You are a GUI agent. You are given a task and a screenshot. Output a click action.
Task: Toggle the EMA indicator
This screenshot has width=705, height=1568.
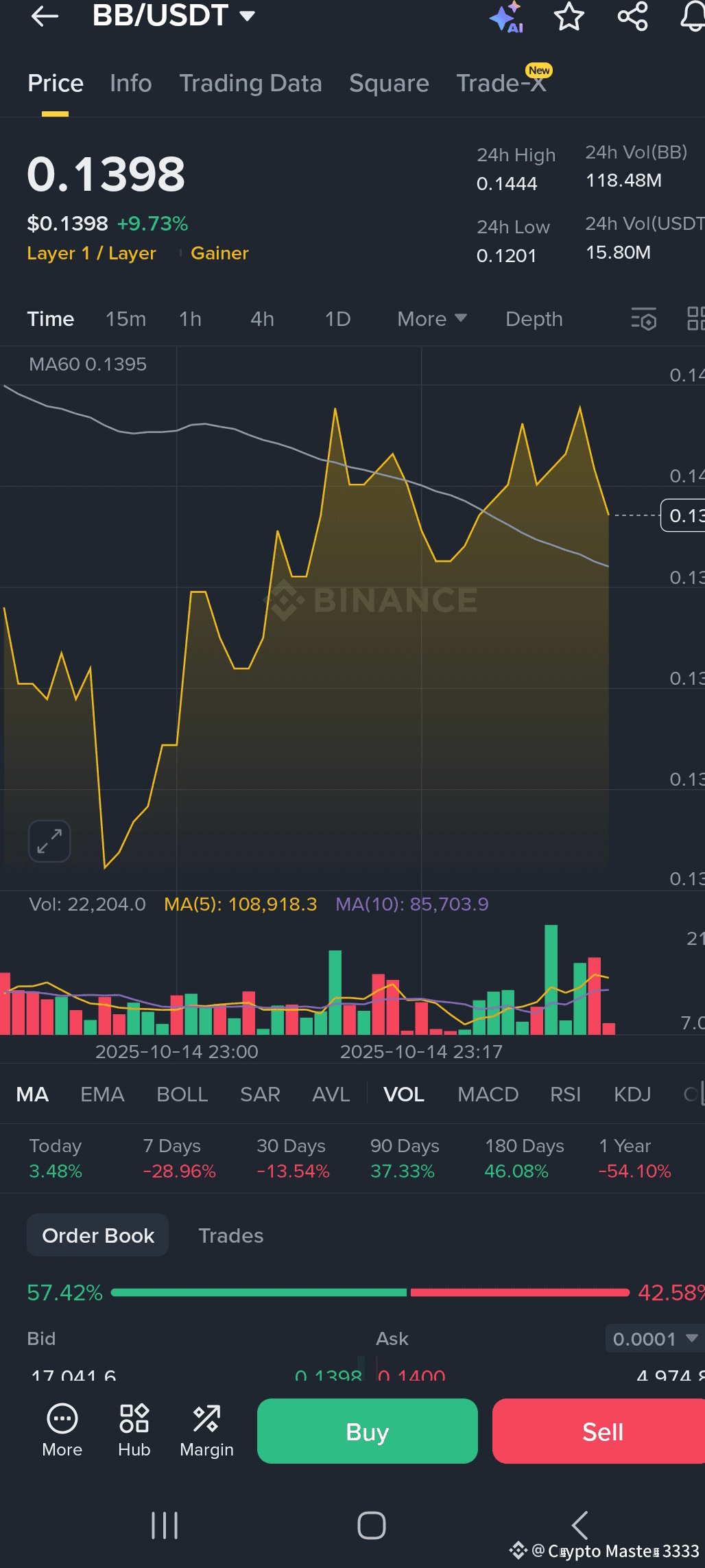click(102, 1095)
